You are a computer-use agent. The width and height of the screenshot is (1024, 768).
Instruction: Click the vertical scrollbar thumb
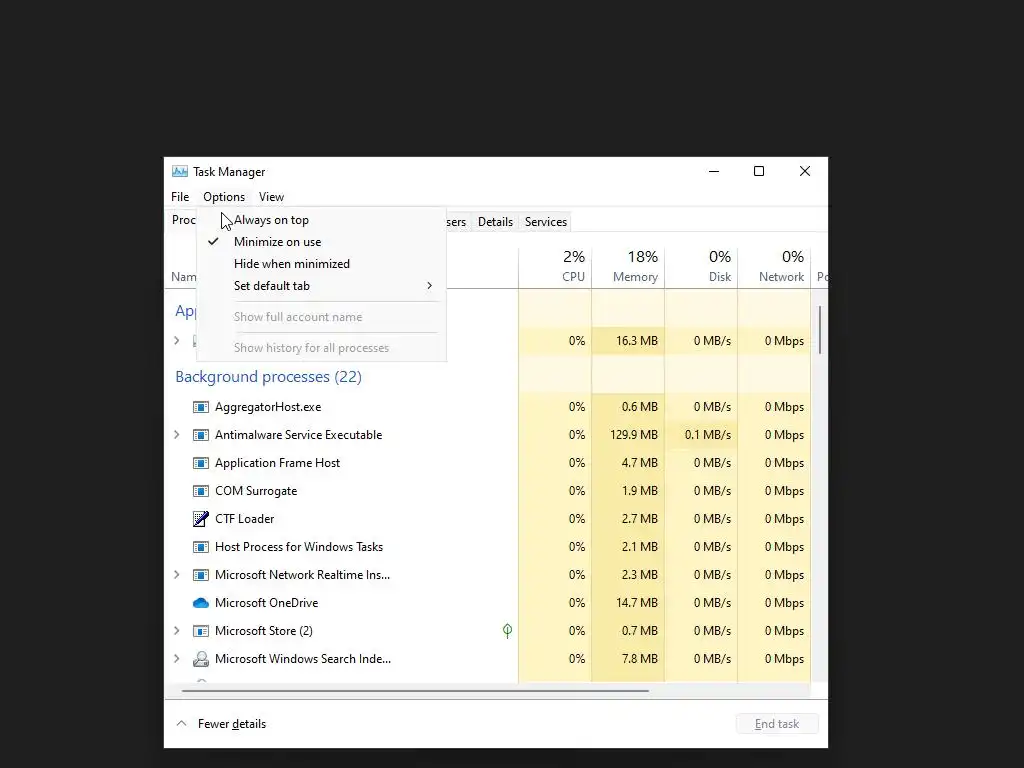[x=820, y=330]
